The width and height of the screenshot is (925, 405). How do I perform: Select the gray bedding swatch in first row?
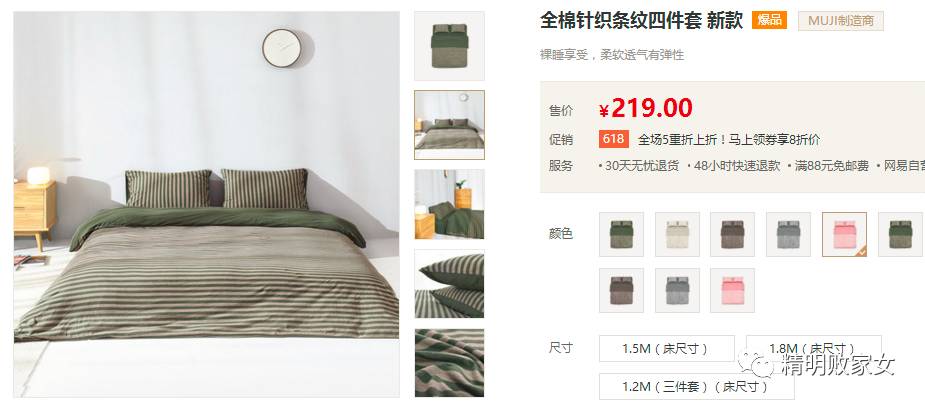pos(788,234)
